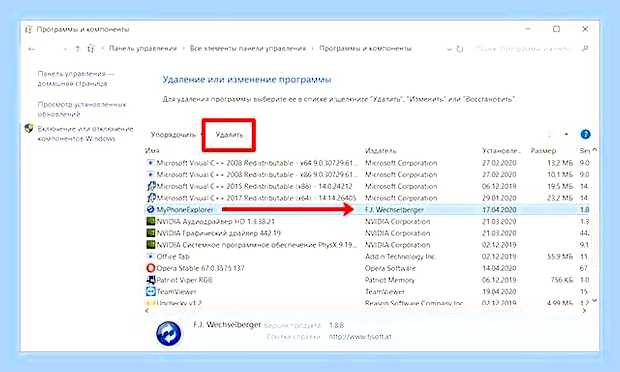Click horizontal scroll-left arrow
This screenshot has width=620, height=372.
coord(147,311)
